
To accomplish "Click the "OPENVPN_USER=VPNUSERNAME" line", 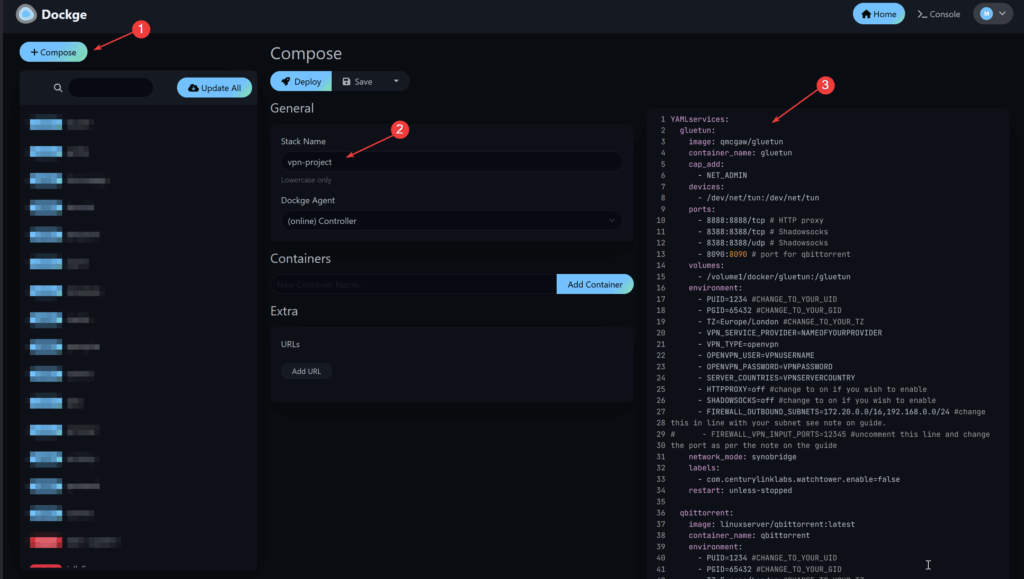I will point(756,356).
